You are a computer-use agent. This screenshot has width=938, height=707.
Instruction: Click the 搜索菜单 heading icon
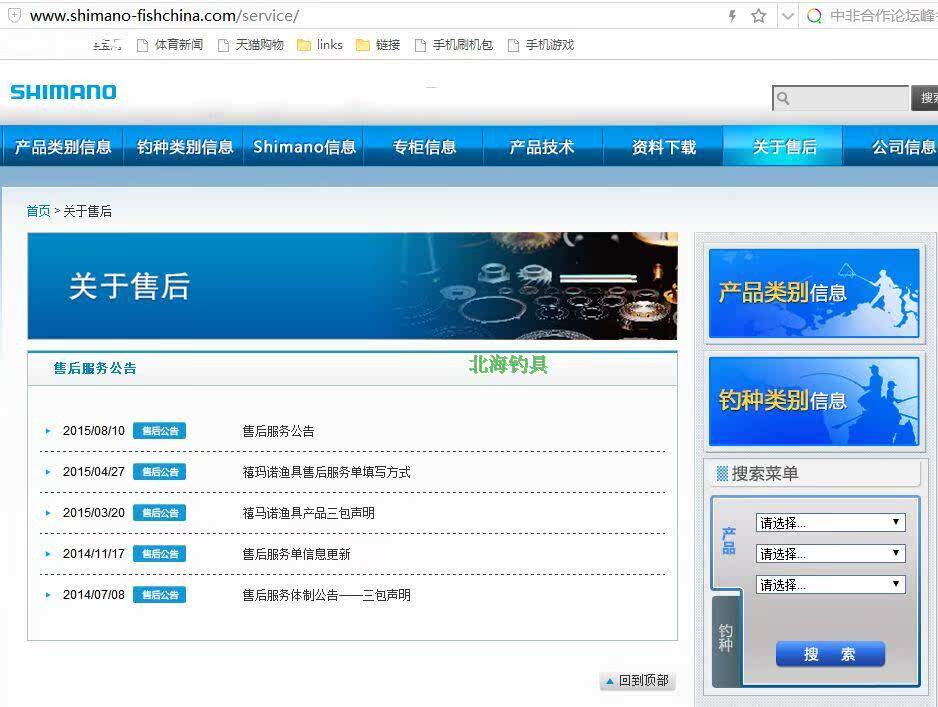[x=722, y=474]
